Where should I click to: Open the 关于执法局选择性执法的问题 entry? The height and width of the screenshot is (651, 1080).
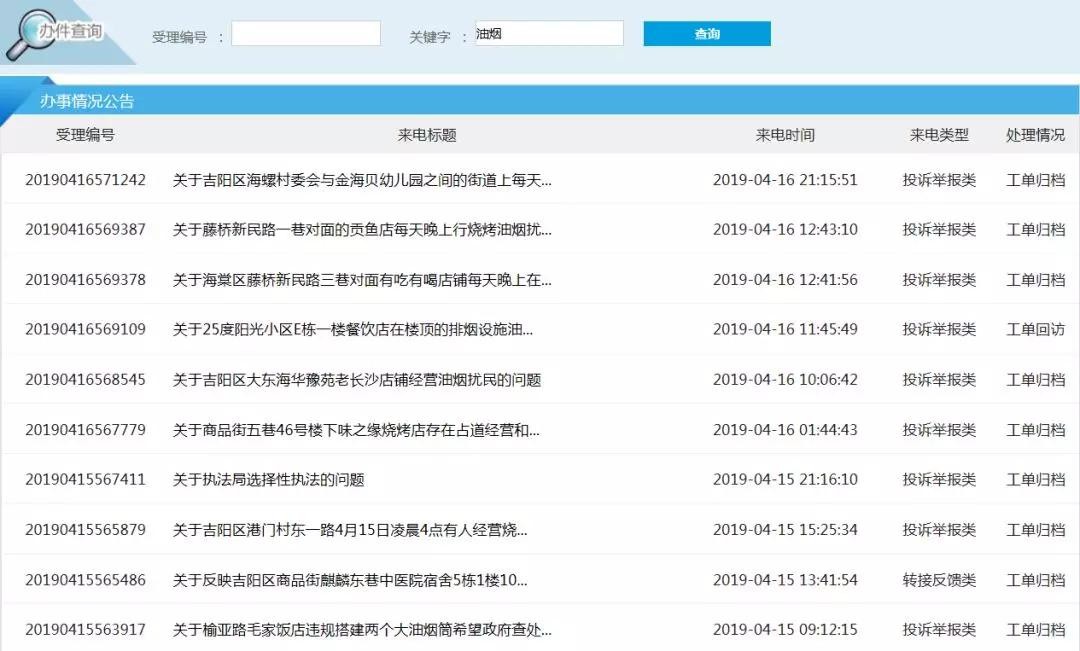tap(269, 480)
